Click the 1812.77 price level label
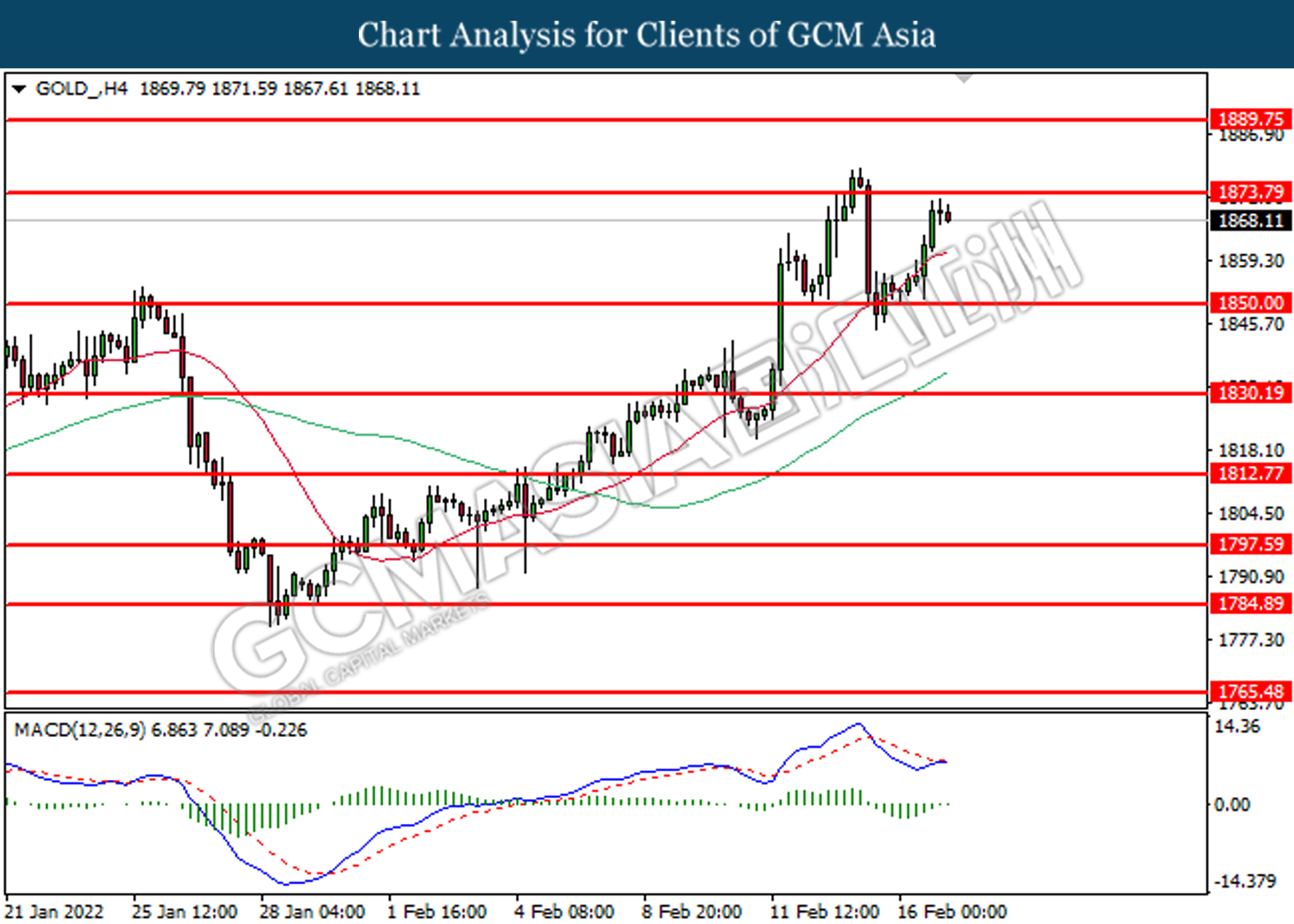Viewport: 1294px width, 924px height. [1251, 474]
